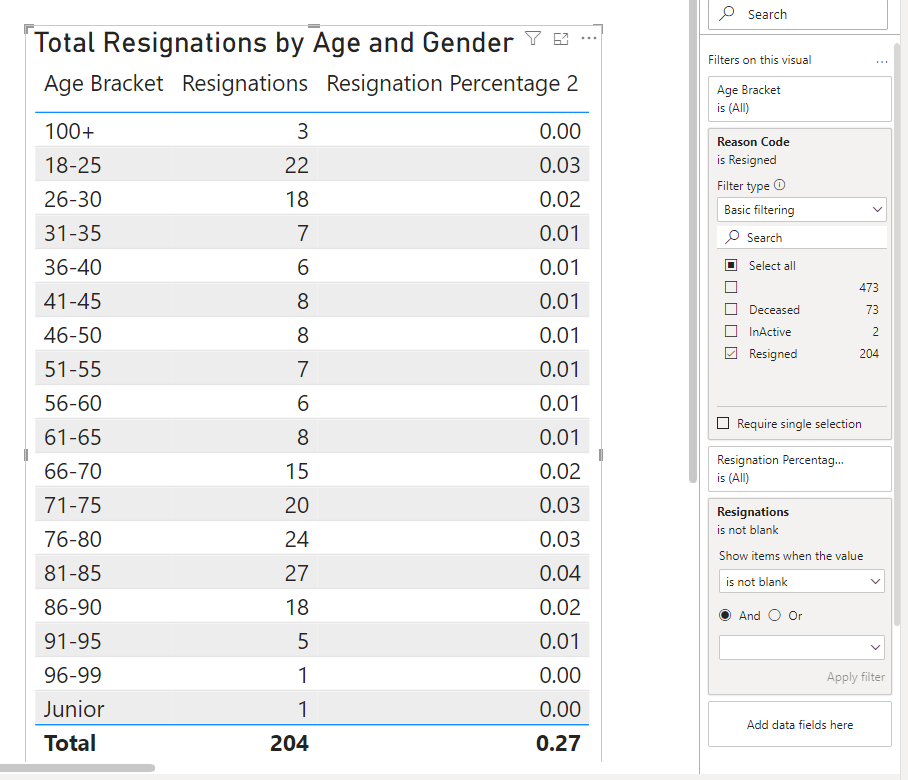Click the Add data fields here well

799,724
